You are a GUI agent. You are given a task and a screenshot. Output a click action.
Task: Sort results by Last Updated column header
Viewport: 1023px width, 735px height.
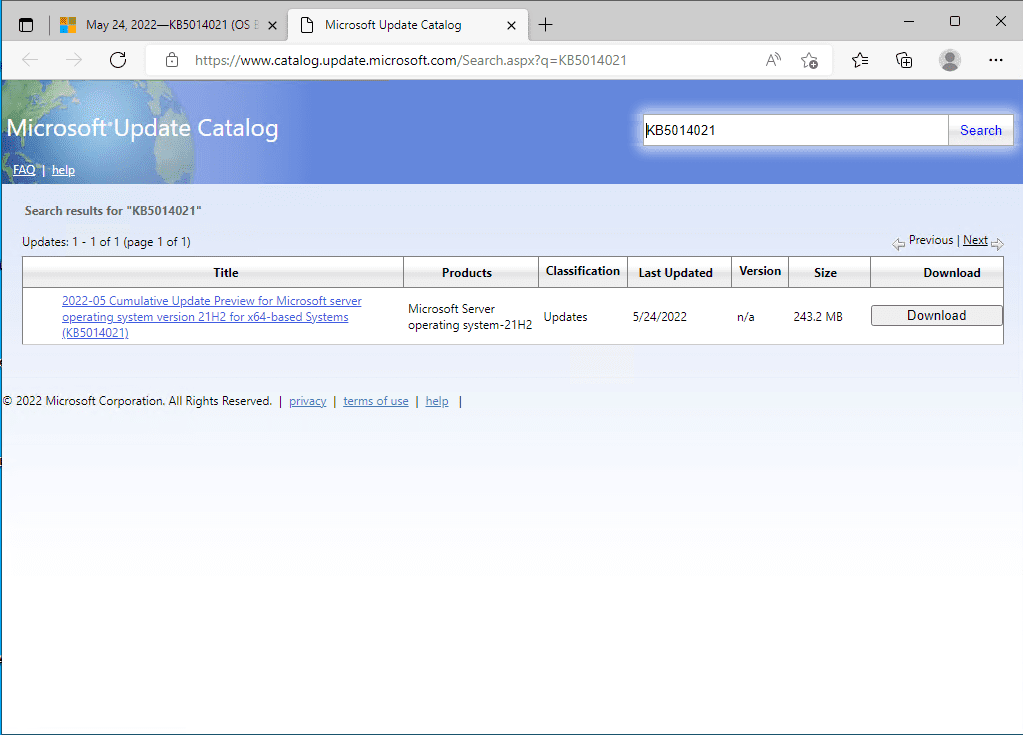click(x=675, y=272)
